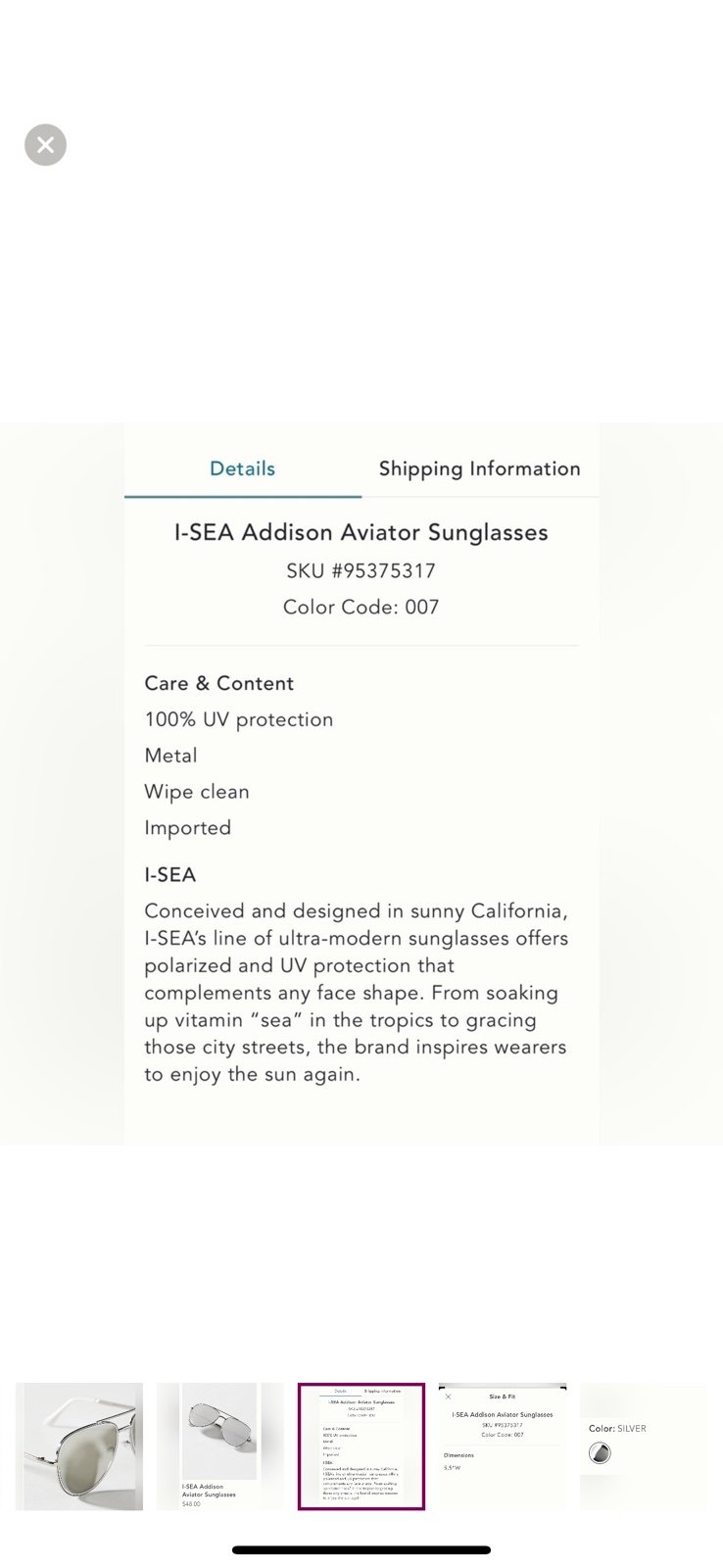Click the Wipe clean care line
This screenshot has width=723, height=1568.
[x=197, y=792]
